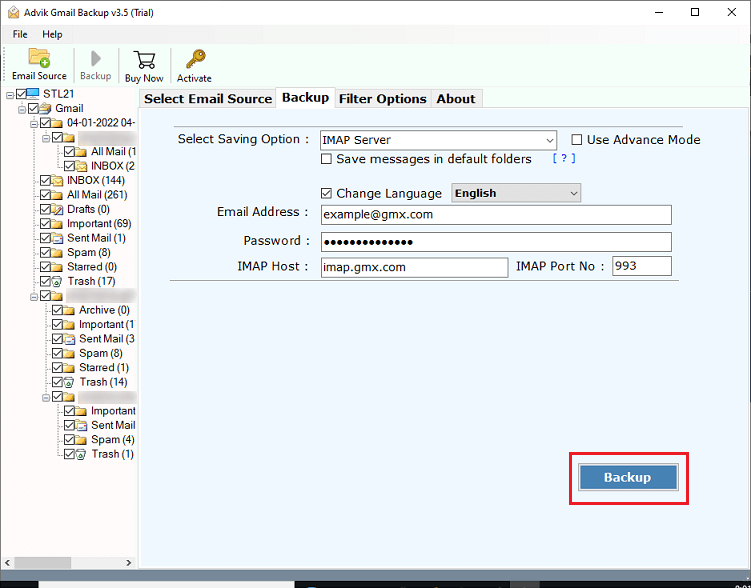Open the Select Saving Option dropdown
The image size is (751, 588).
tap(438, 140)
